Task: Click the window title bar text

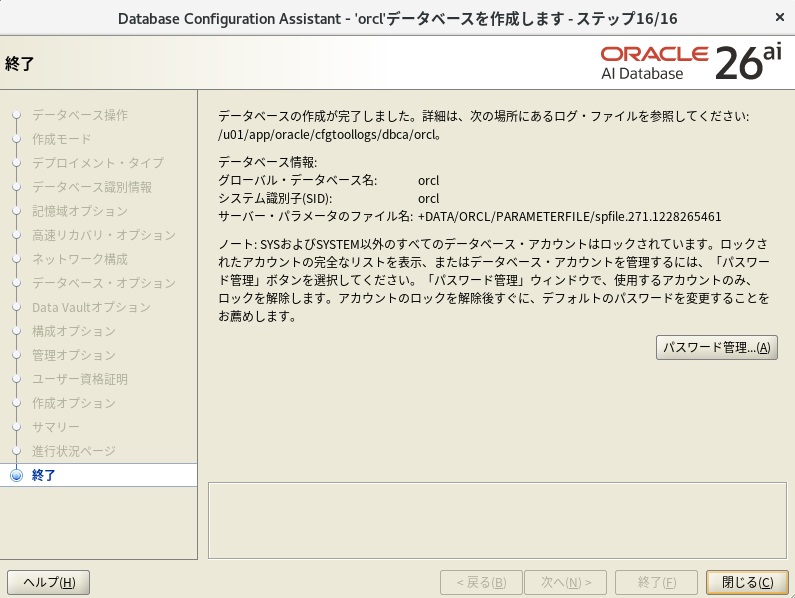Action: (398, 19)
